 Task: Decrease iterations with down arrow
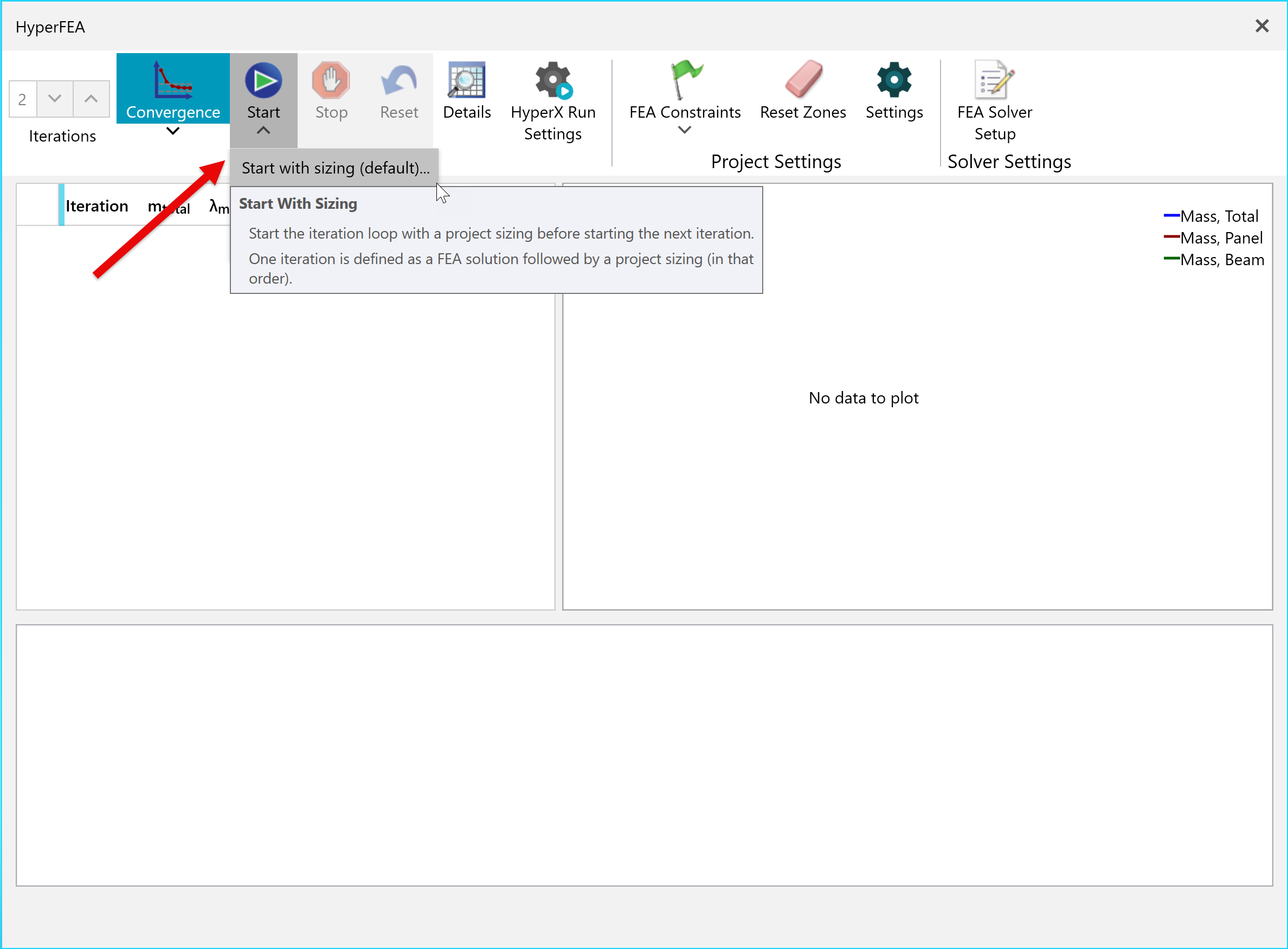(55, 99)
